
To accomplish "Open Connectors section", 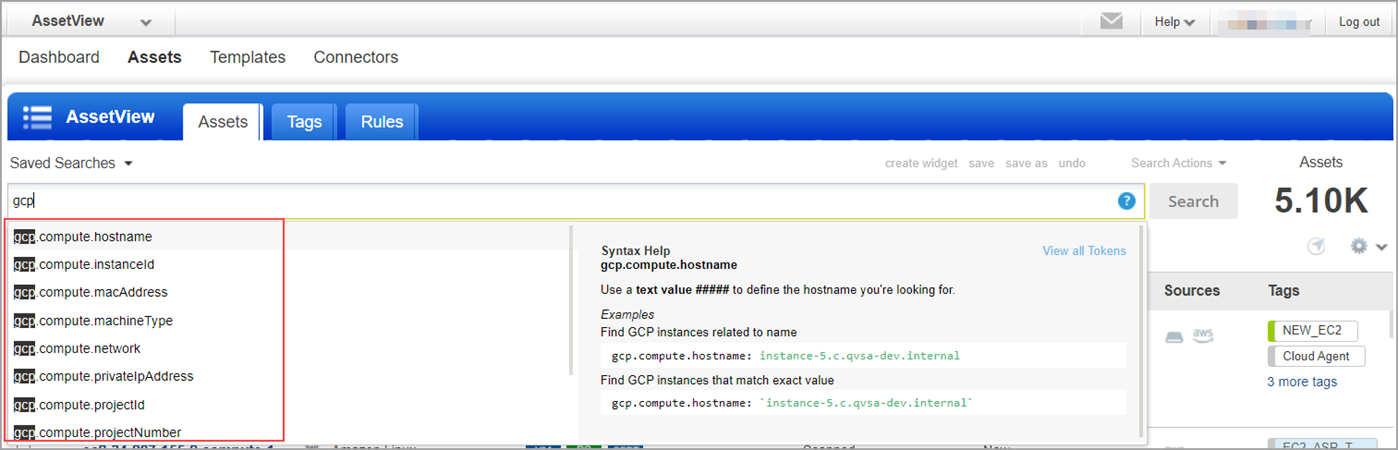I will pyautogui.click(x=356, y=57).
